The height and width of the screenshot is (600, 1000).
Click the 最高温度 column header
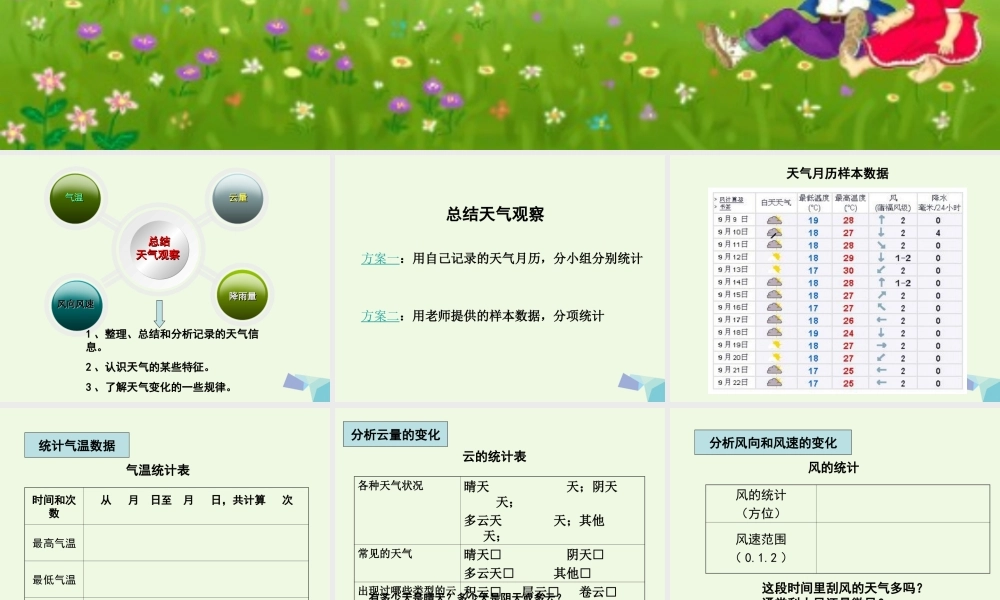click(850, 203)
